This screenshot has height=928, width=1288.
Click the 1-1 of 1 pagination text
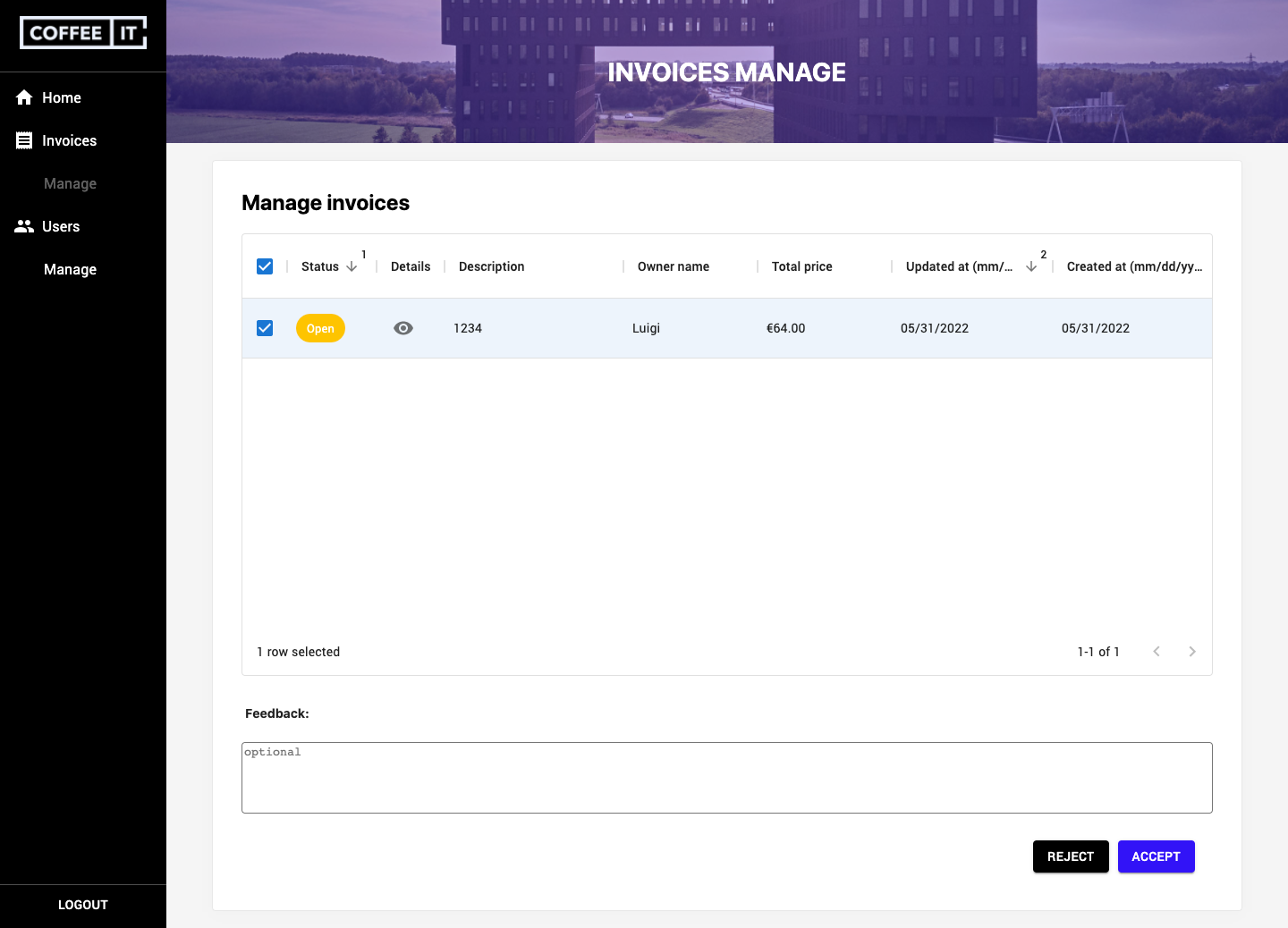1098,652
